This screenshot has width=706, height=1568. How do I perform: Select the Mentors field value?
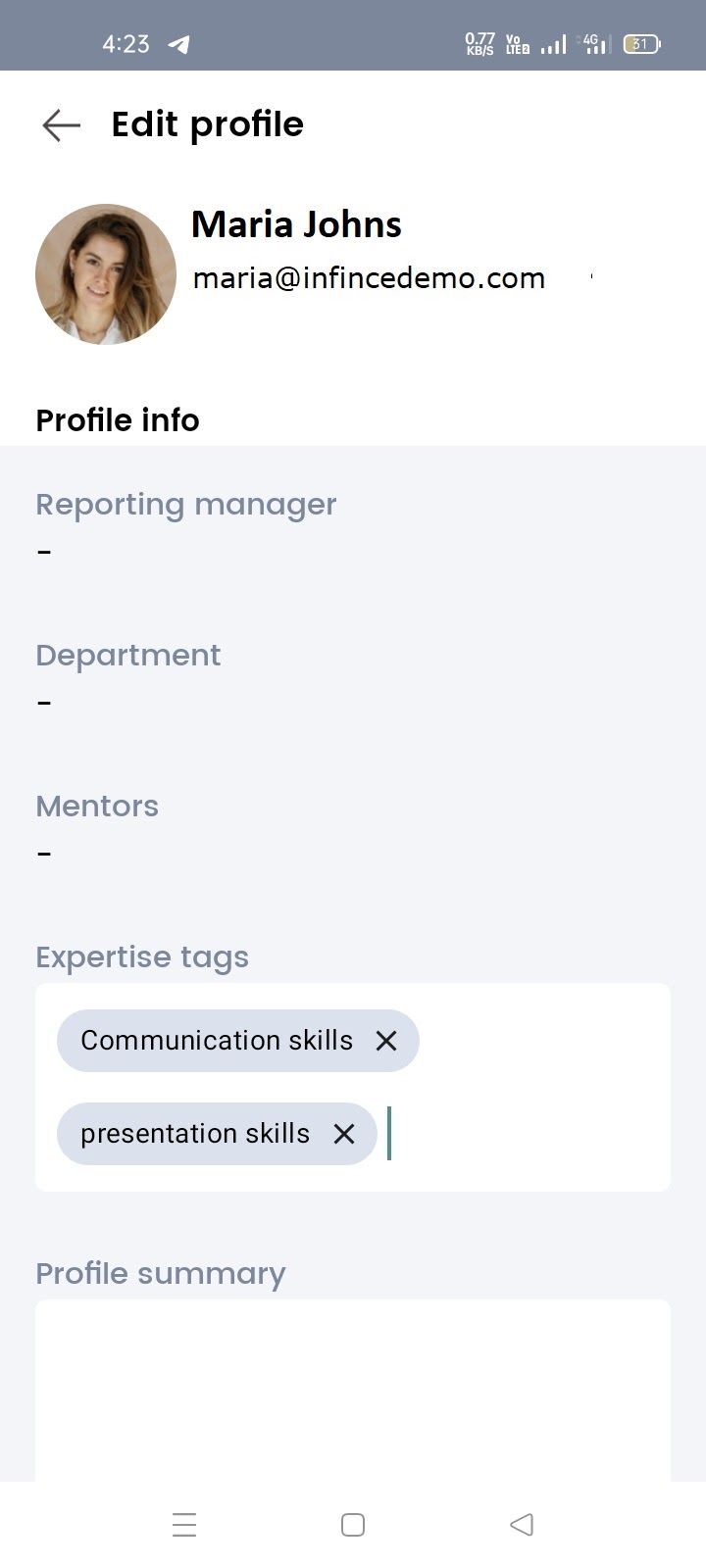[44, 855]
